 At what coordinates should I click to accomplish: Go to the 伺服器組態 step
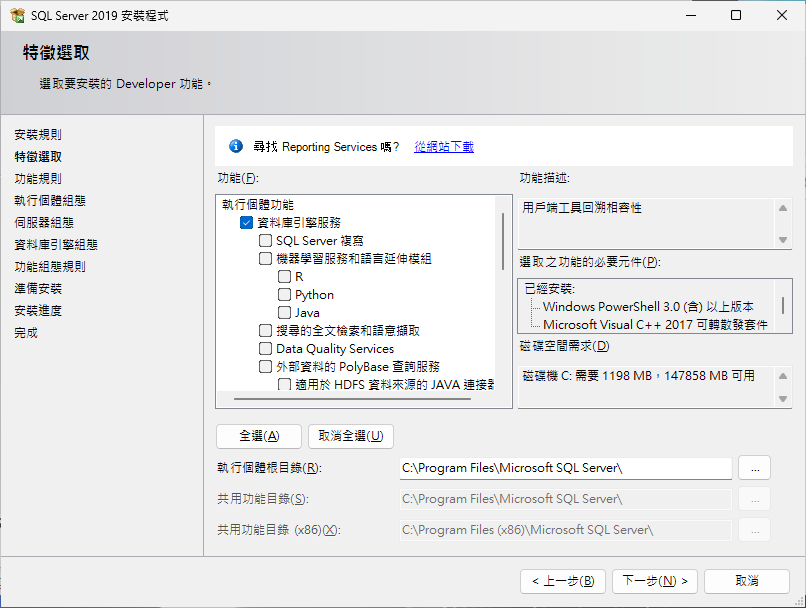click(x=44, y=222)
